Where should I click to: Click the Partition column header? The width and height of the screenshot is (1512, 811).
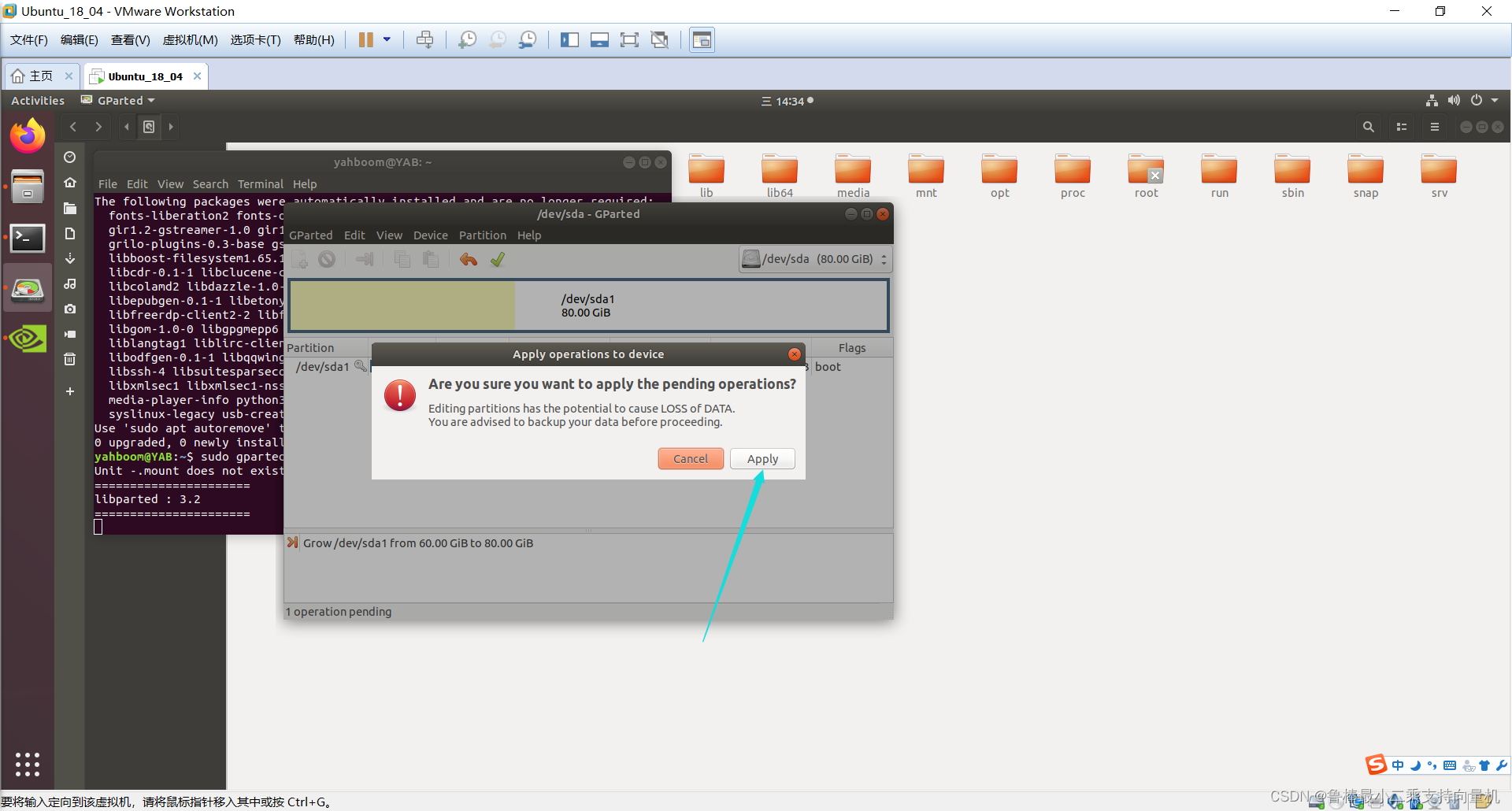coord(327,347)
